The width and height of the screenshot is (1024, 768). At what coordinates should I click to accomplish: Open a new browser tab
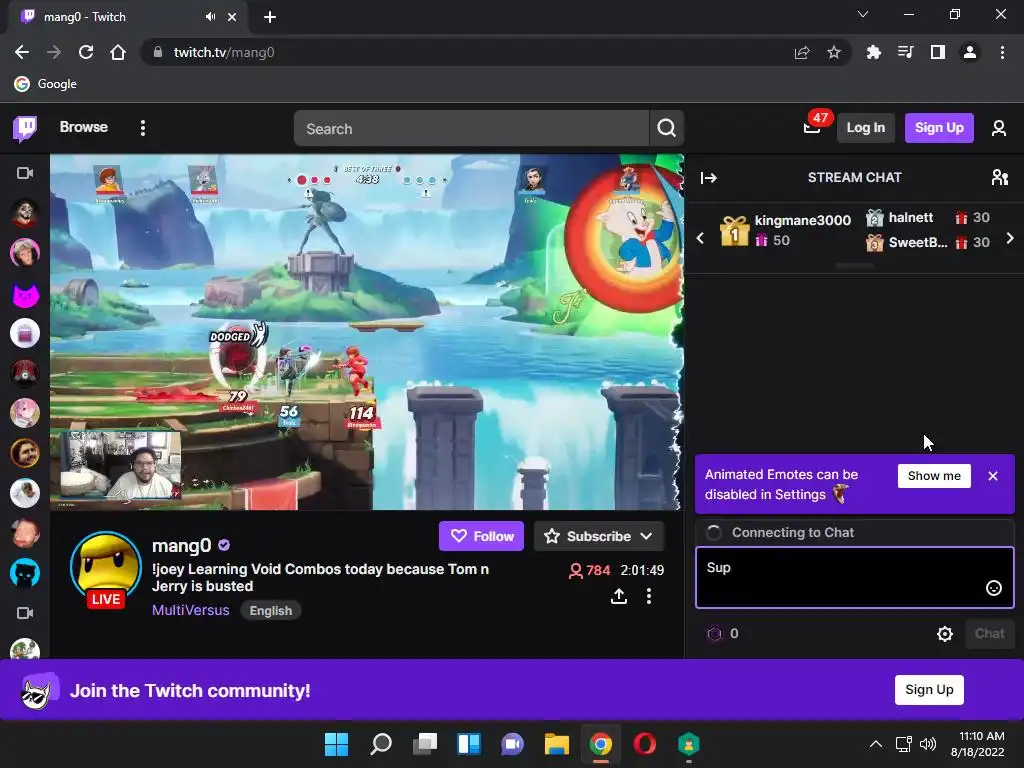tap(270, 17)
